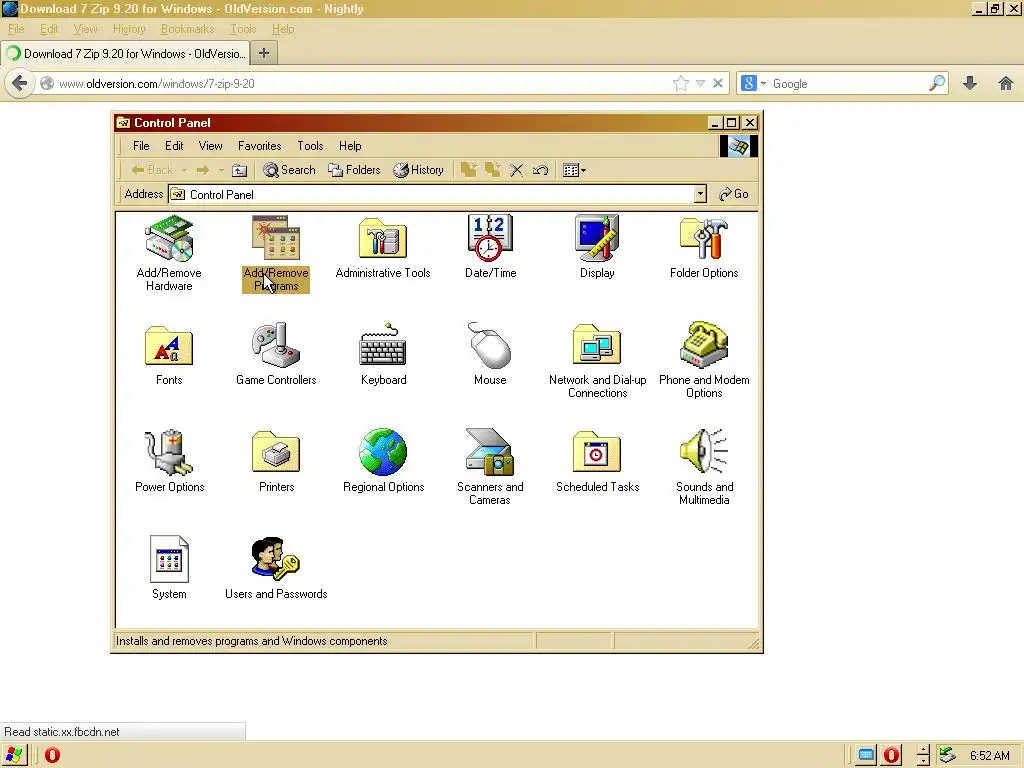This screenshot has width=1024, height=768.
Task: Open Control Panel Help menu
Action: pyautogui.click(x=350, y=146)
